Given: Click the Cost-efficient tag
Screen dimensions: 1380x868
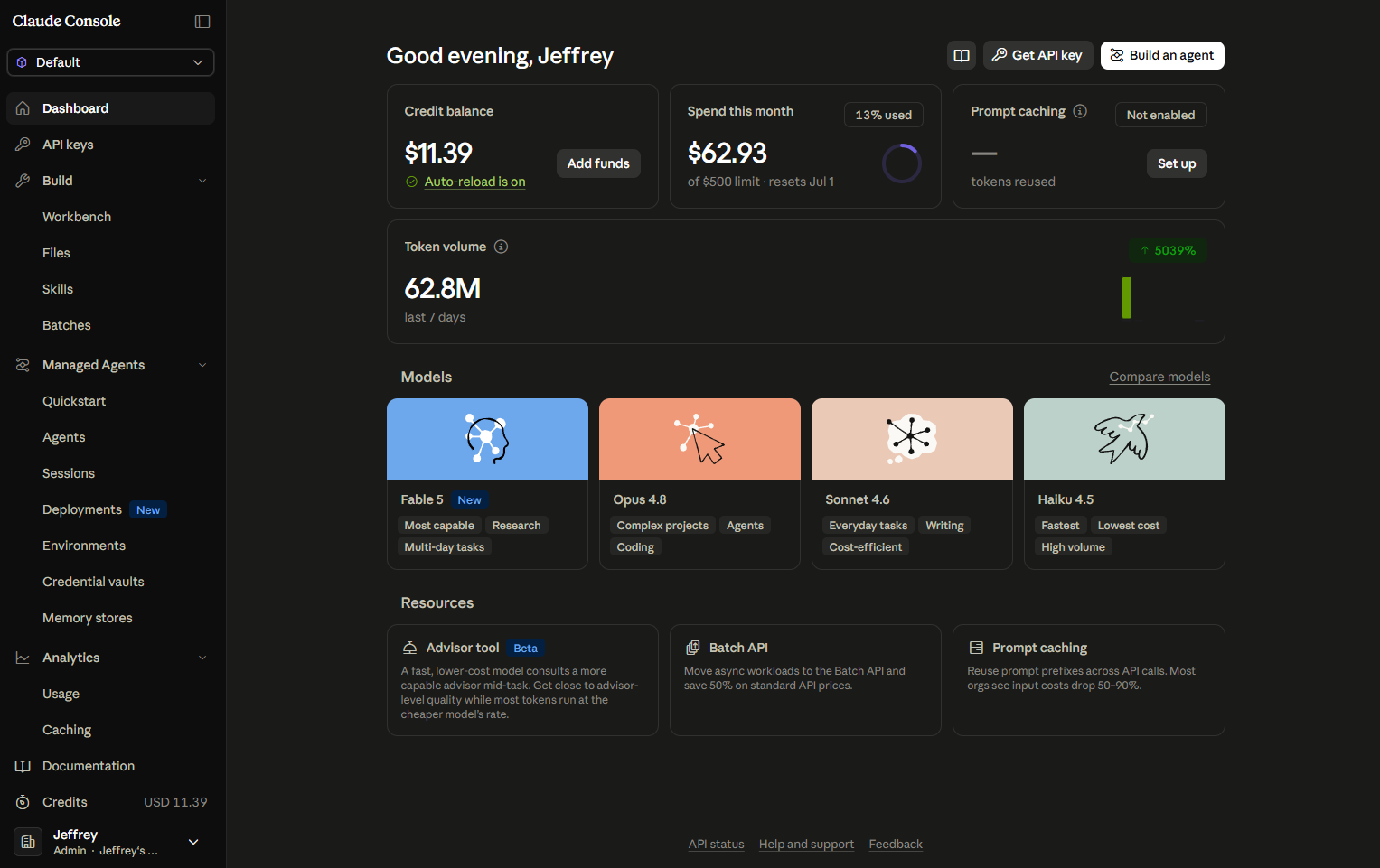Looking at the screenshot, I should [x=865, y=546].
